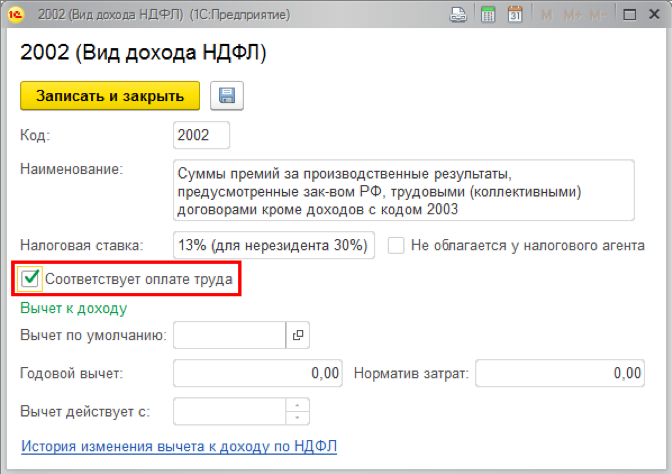
Task: Click the 'Норматив затрат' amount field
Action: click(560, 373)
